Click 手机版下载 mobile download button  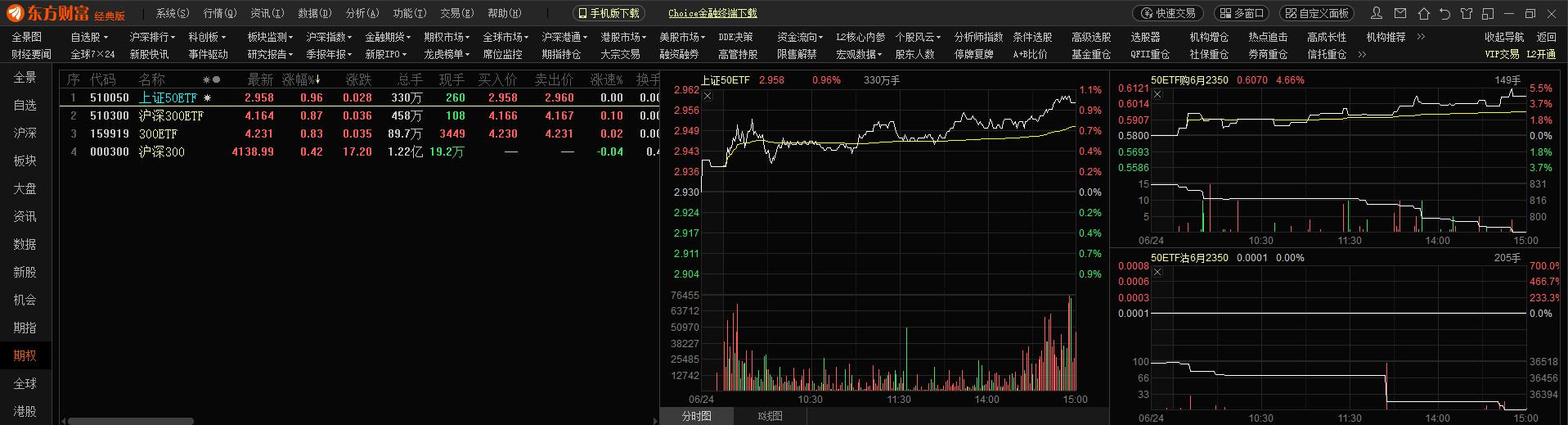coord(608,13)
